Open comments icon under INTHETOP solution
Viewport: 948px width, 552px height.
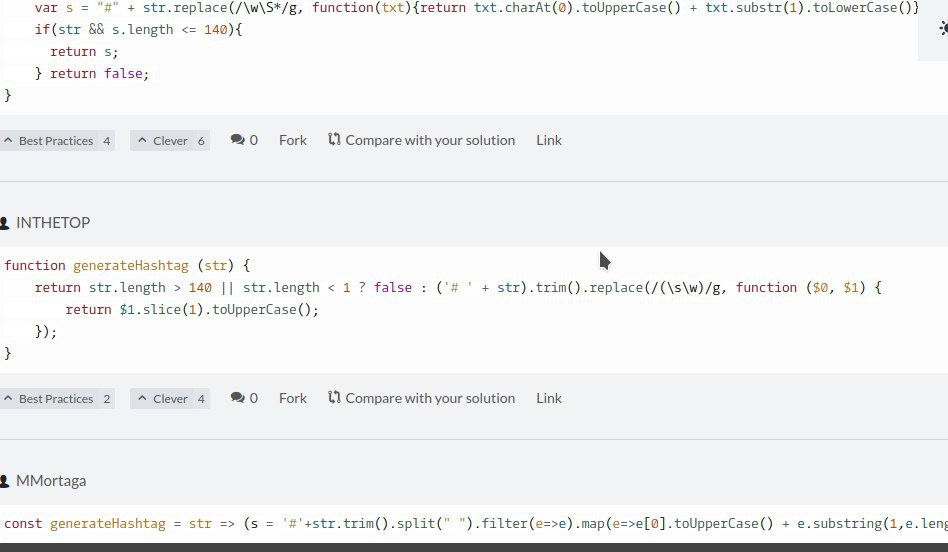[237, 398]
